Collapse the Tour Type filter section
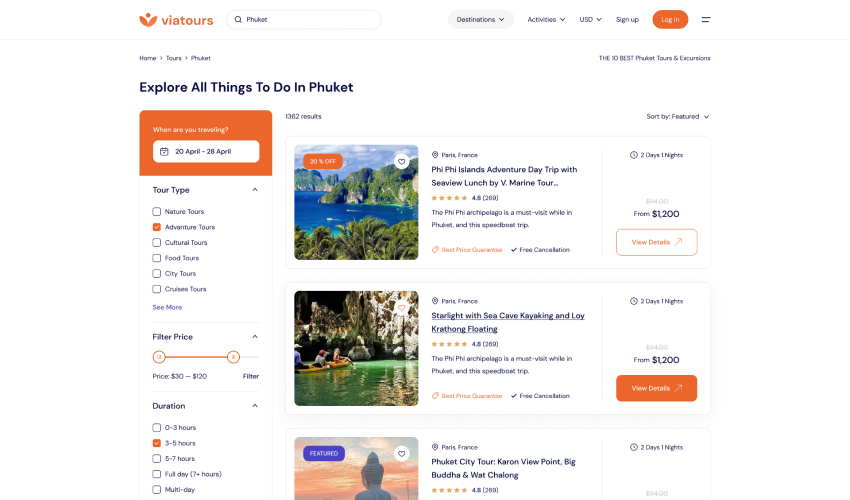Screen dimensions: 850x500 point(255,190)
